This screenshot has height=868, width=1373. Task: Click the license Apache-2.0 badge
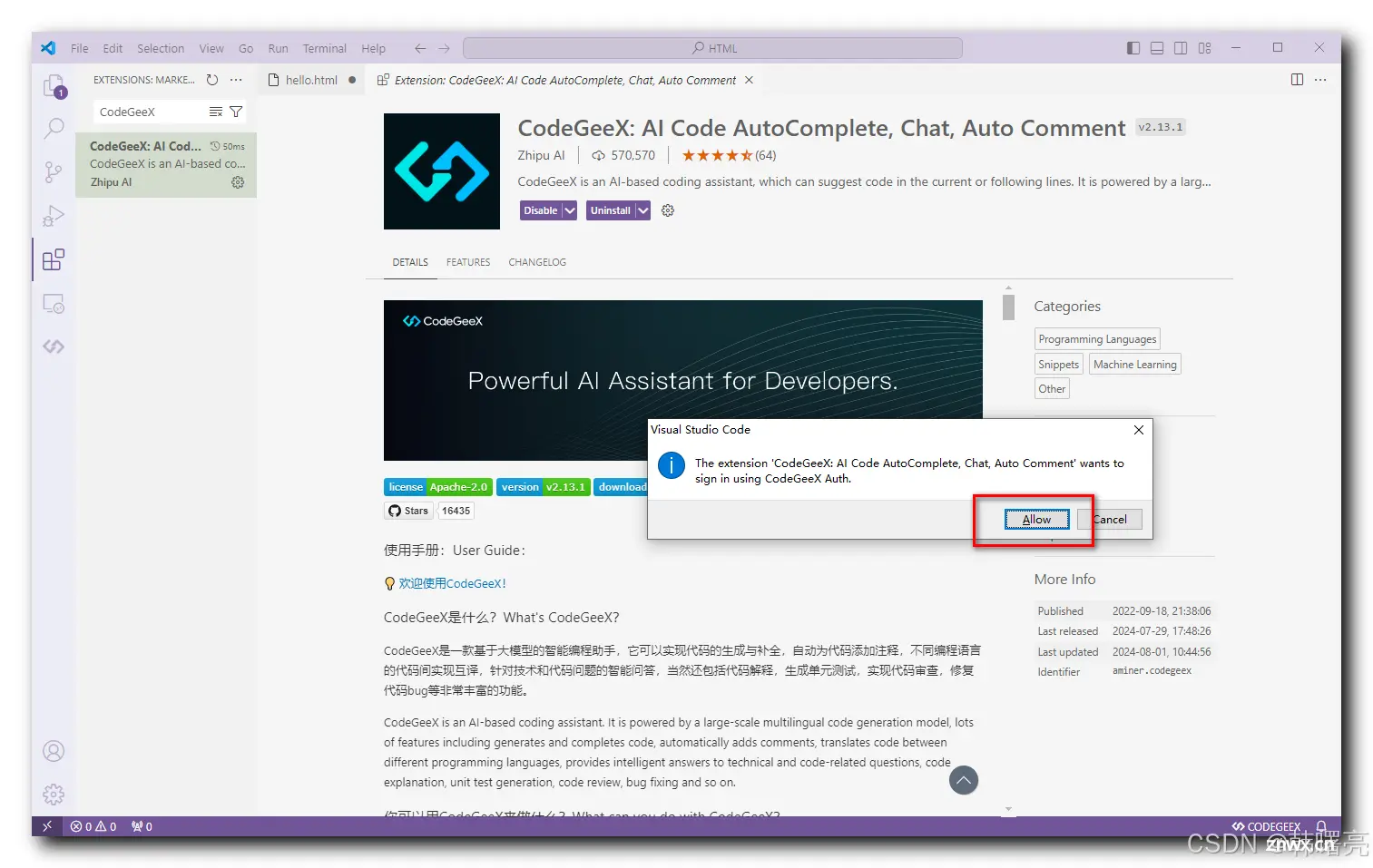tap(438, 487)
